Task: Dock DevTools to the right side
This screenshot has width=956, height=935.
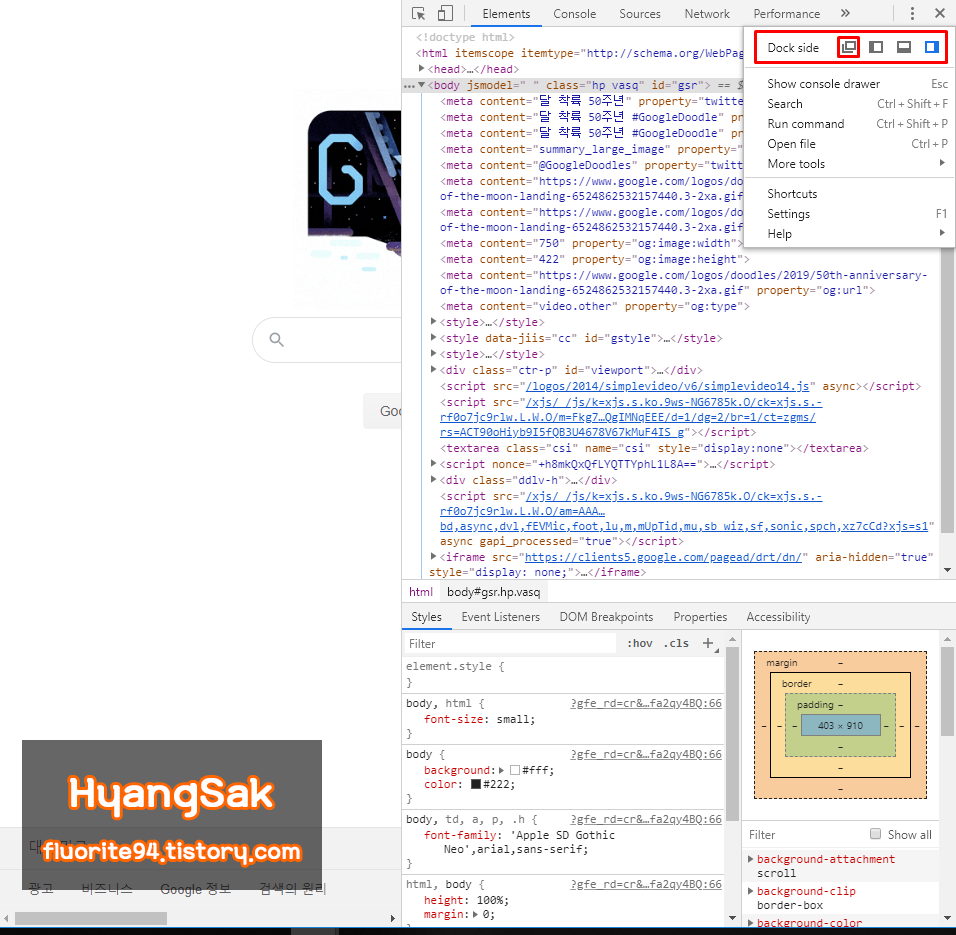Action: click(932, 47)
